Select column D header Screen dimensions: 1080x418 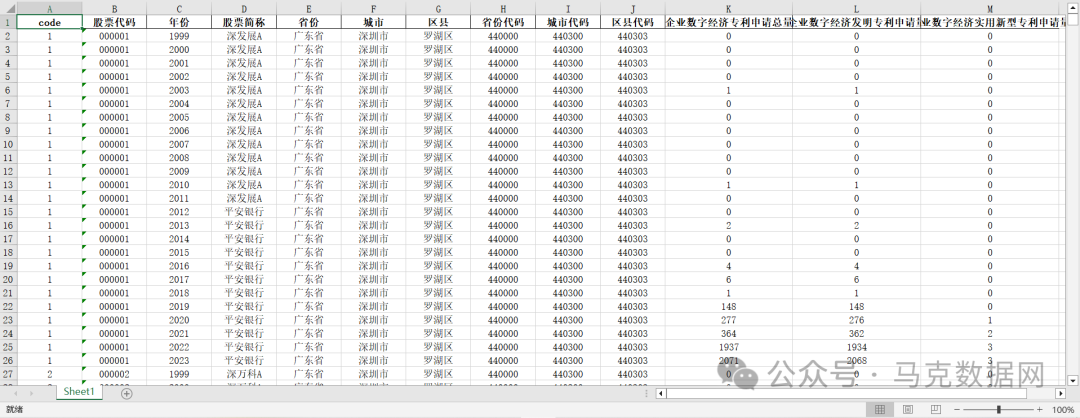click(244, 9)
